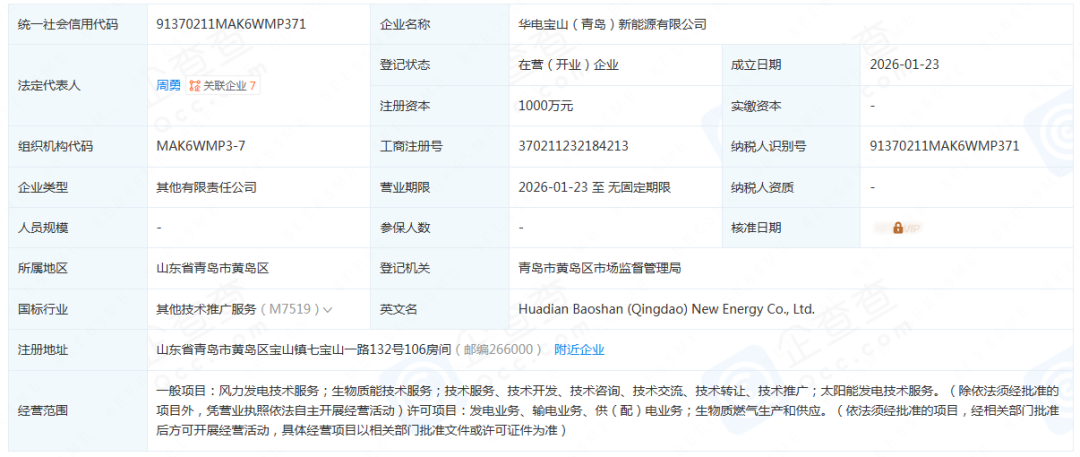Click the establishment date 2026-01-23 value

tap(904, 65)
